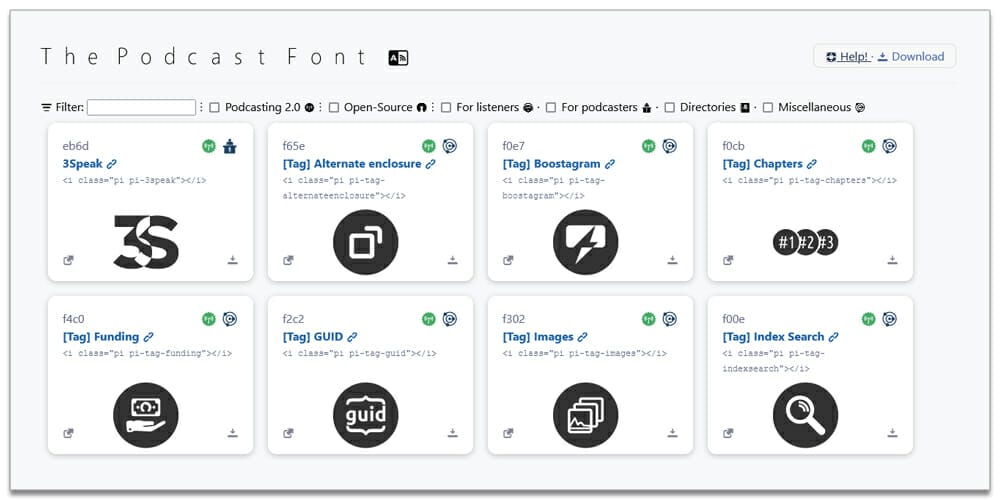Toggle the For podcasters checkbox
This screenshot has height=500, width=1000.
click(x=550, y=108)
